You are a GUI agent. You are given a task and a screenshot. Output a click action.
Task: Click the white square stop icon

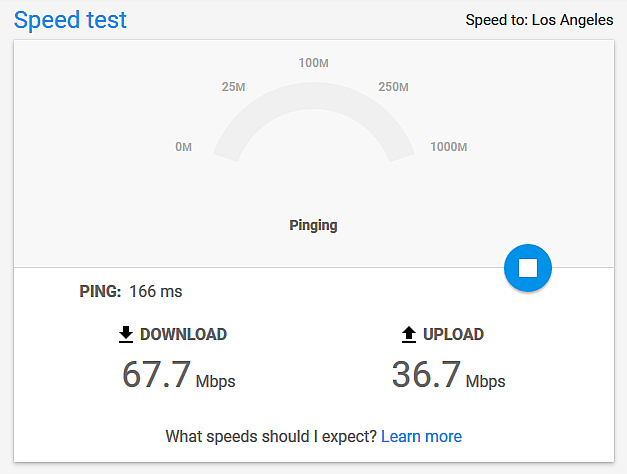click(x=528, y=268)
